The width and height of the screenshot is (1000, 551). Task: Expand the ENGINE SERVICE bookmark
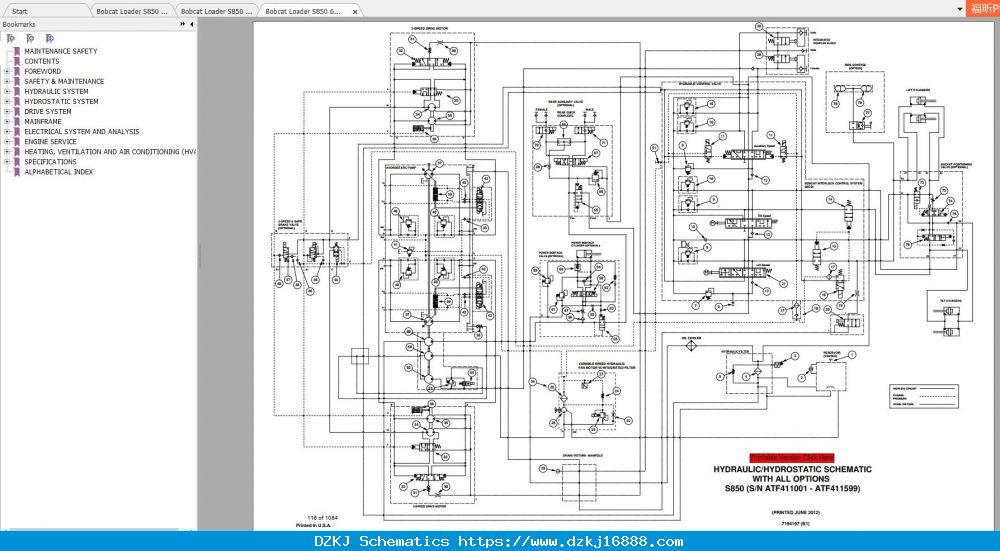click(7, 142)
